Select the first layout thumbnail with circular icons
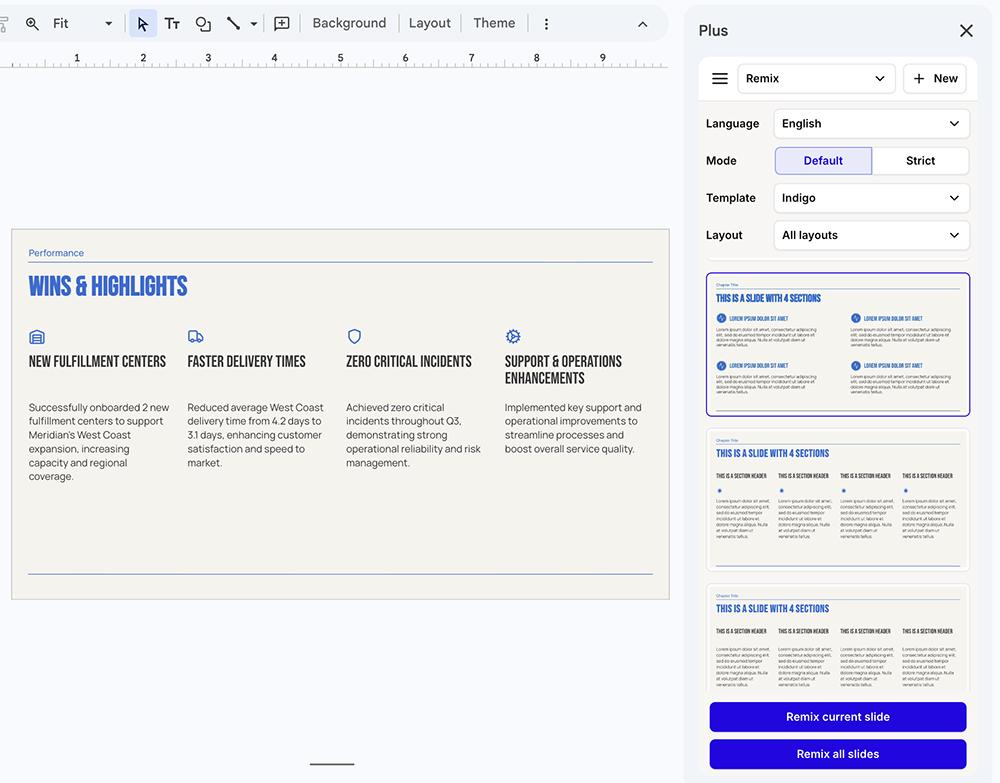 (x=837, y=344)
